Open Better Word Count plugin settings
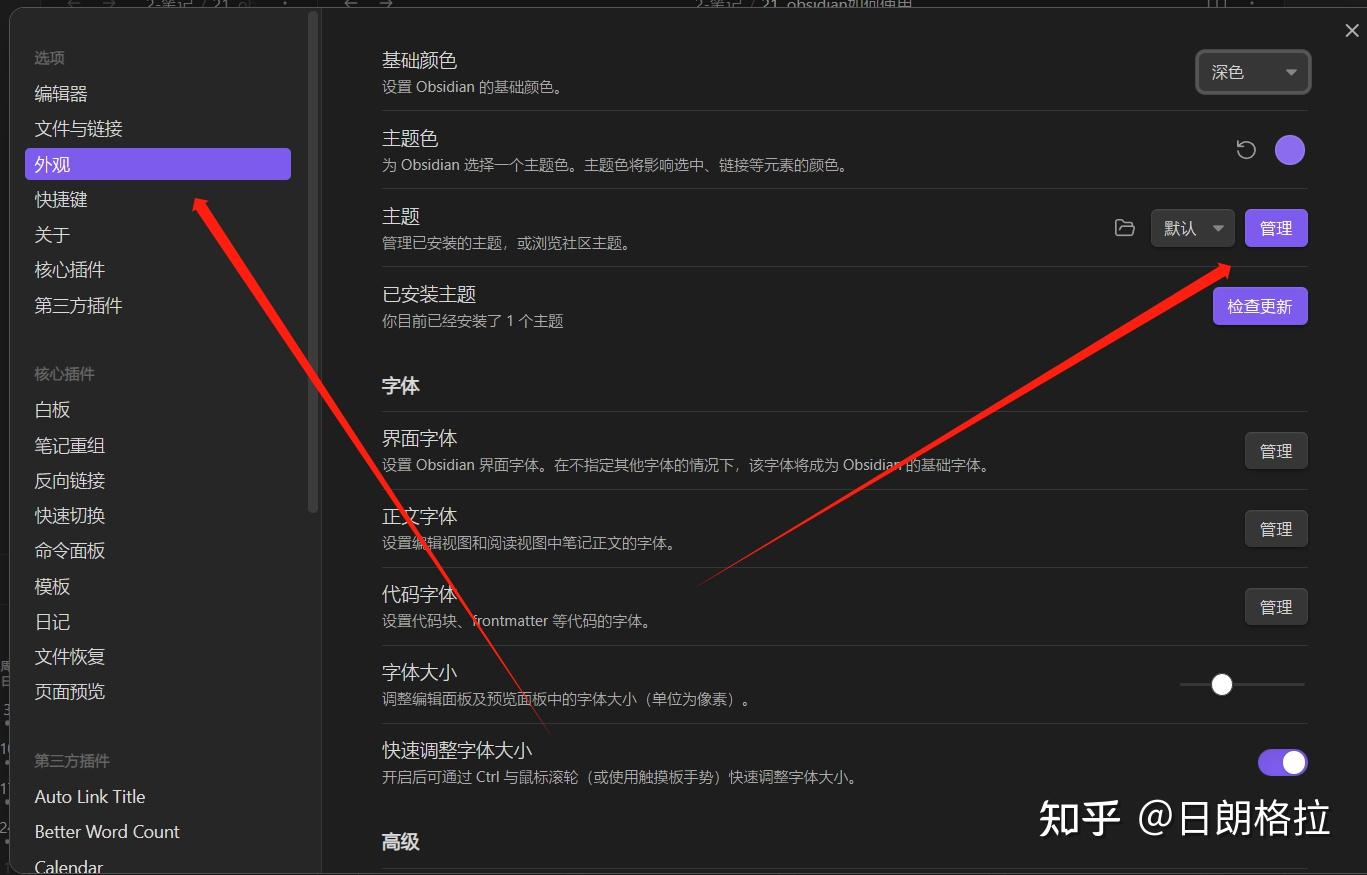This screenshot has width=1367, height=875. tap(107, 831)
